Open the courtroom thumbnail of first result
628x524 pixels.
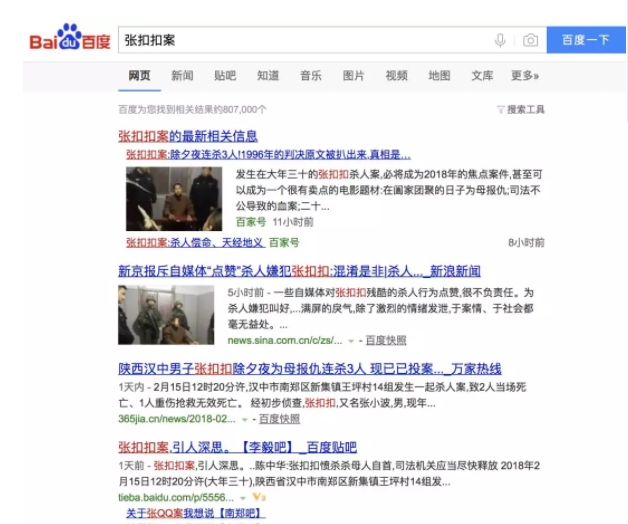[173, 198]
